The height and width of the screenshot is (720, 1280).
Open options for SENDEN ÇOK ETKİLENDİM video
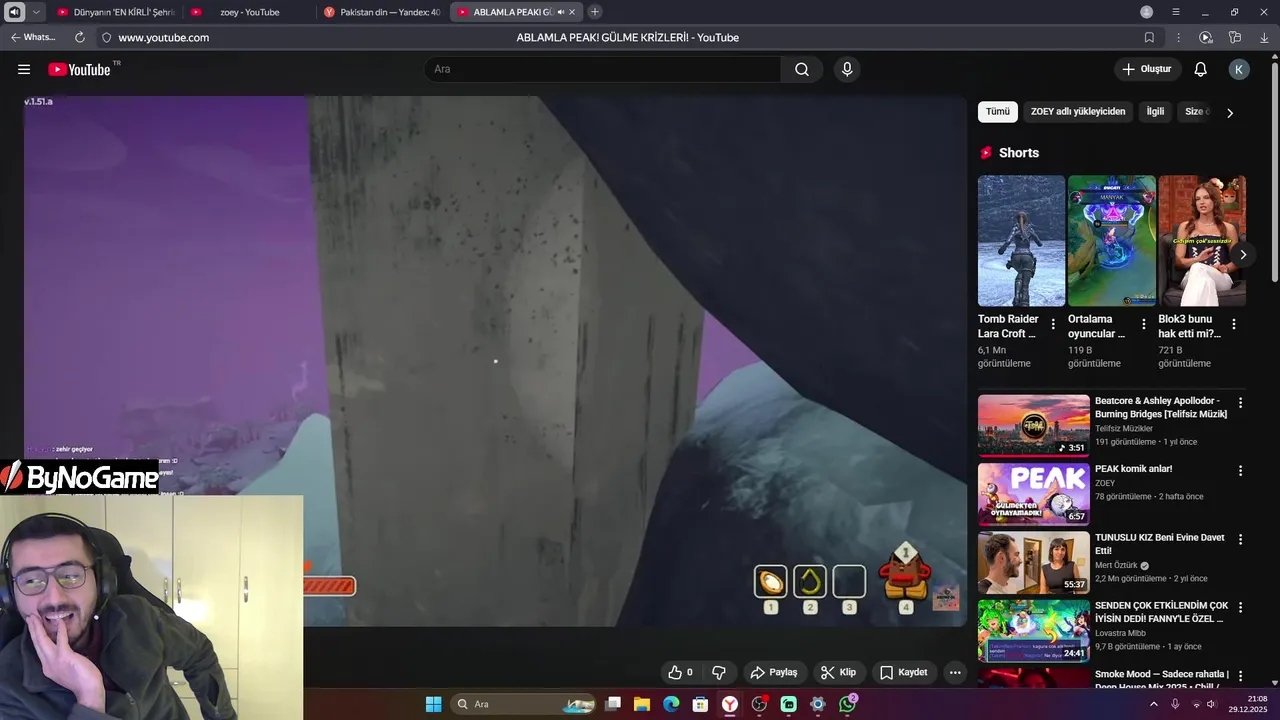pos(1241,608)
